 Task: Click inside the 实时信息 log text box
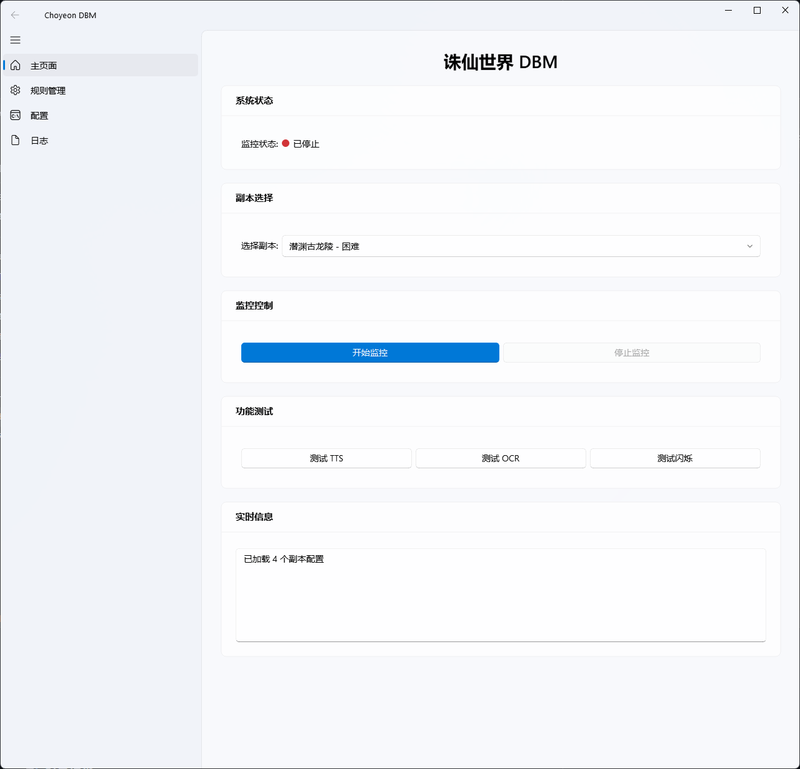click(x=501, y=595)
